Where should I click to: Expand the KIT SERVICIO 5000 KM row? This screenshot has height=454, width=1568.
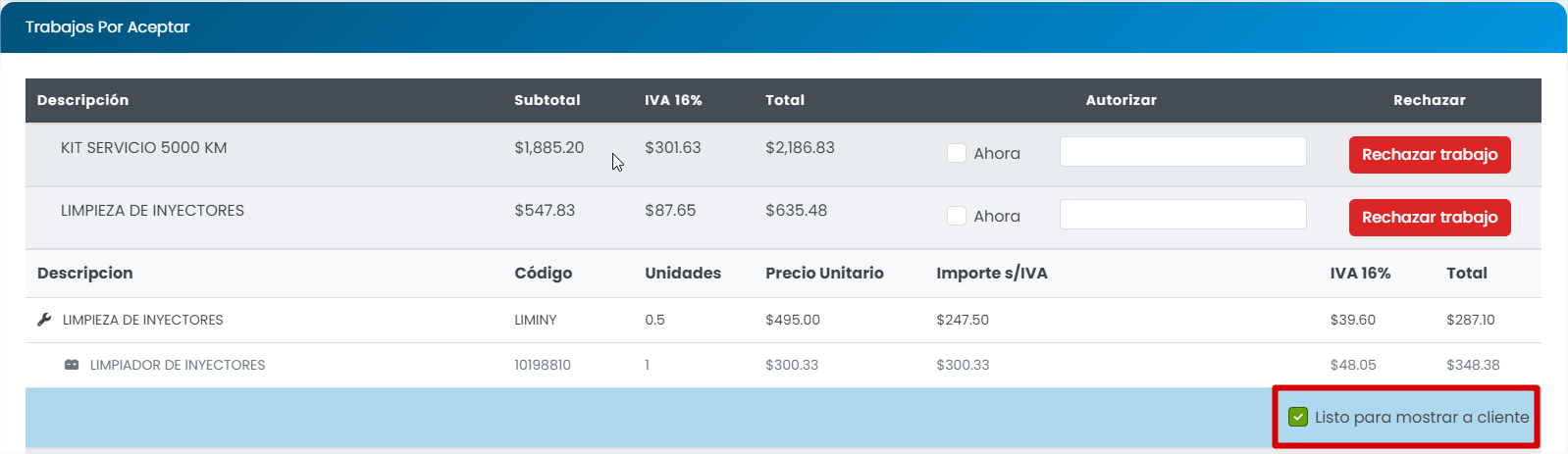click(x=143, y=148)
